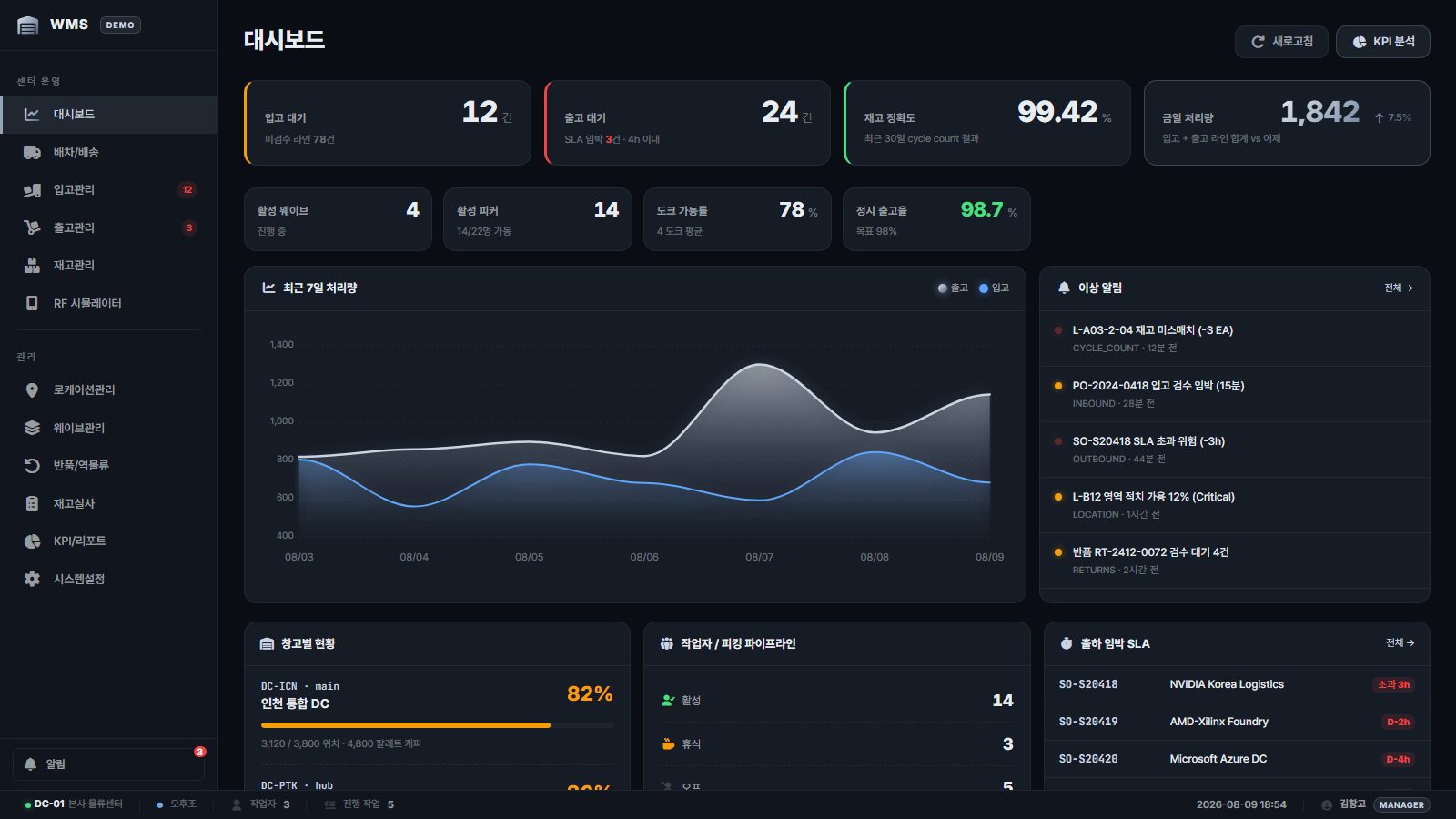Click the "2026-08-09 18:54" timestamp
This screenshot has height=819, width=1456.
point(1241,804)
